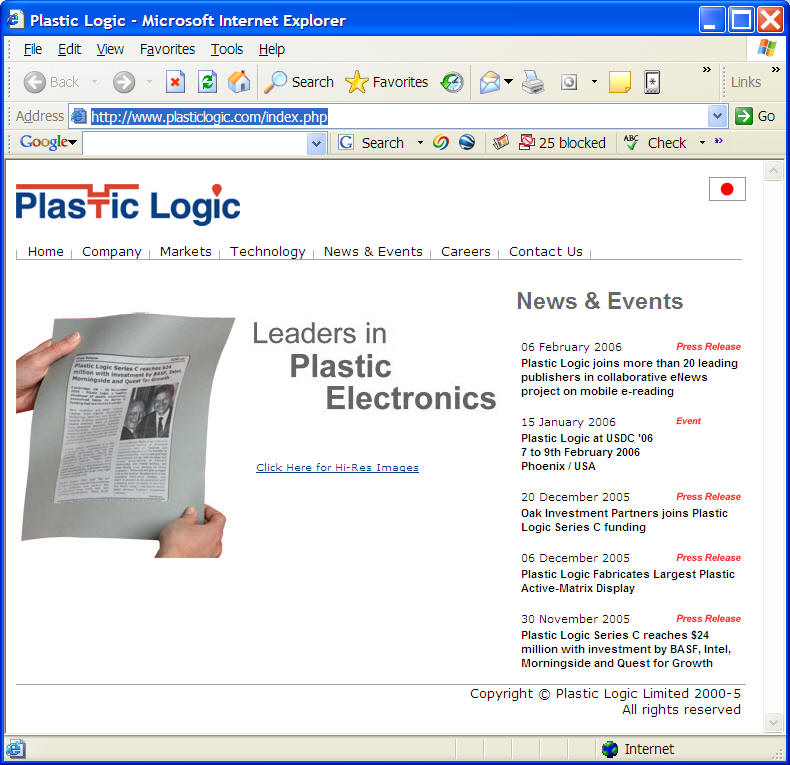Expand the Forward button history dropdown

tap(149, 82)
